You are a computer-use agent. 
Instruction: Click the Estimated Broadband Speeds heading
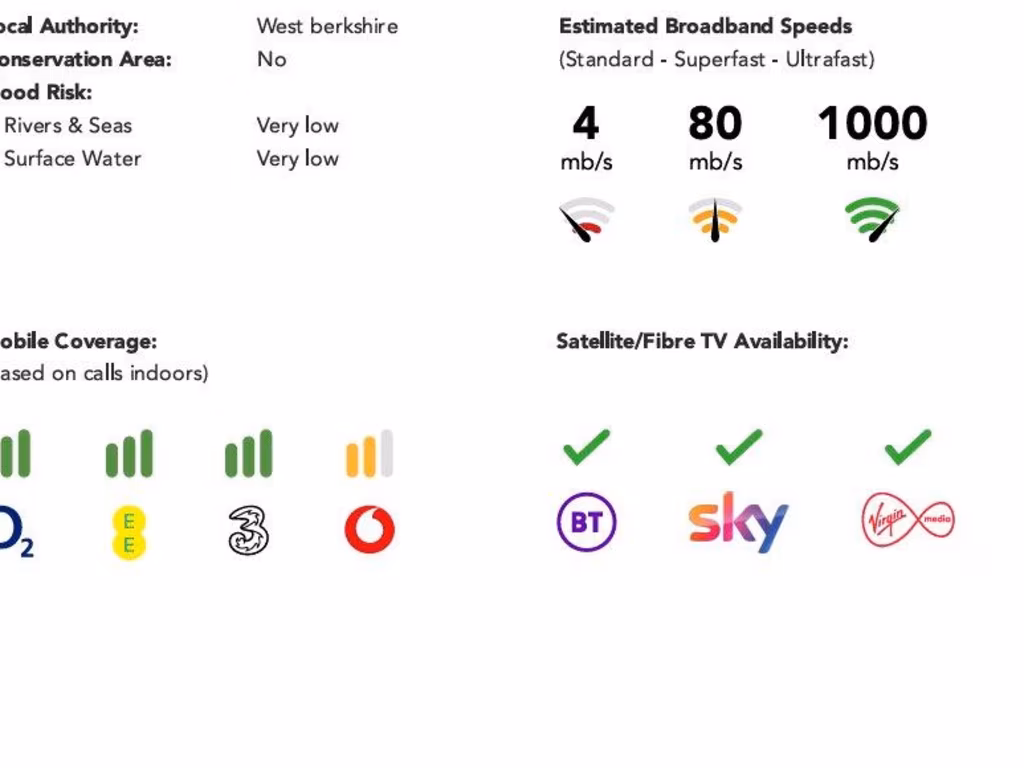(x=705, y=26)
